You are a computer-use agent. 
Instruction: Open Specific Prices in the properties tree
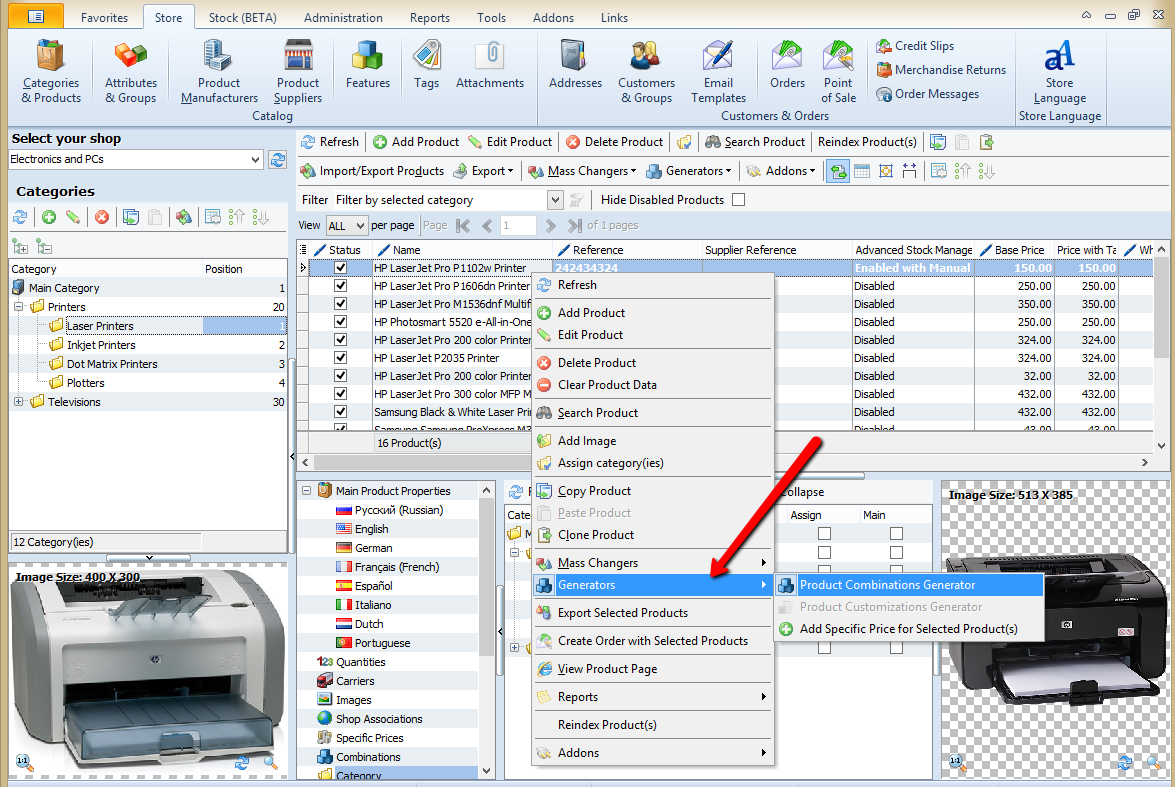coord(369,738)
